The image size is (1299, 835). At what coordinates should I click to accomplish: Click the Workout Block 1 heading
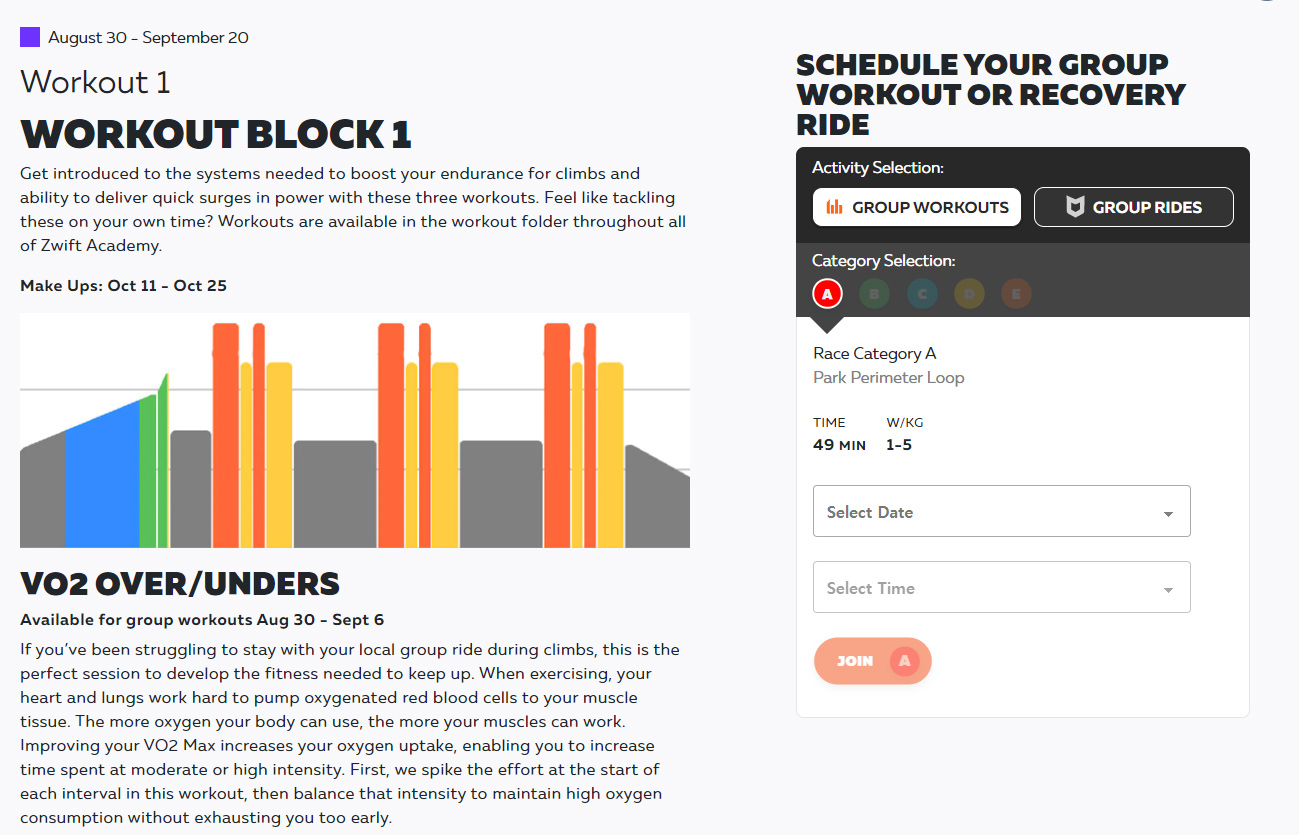(216, 134)
